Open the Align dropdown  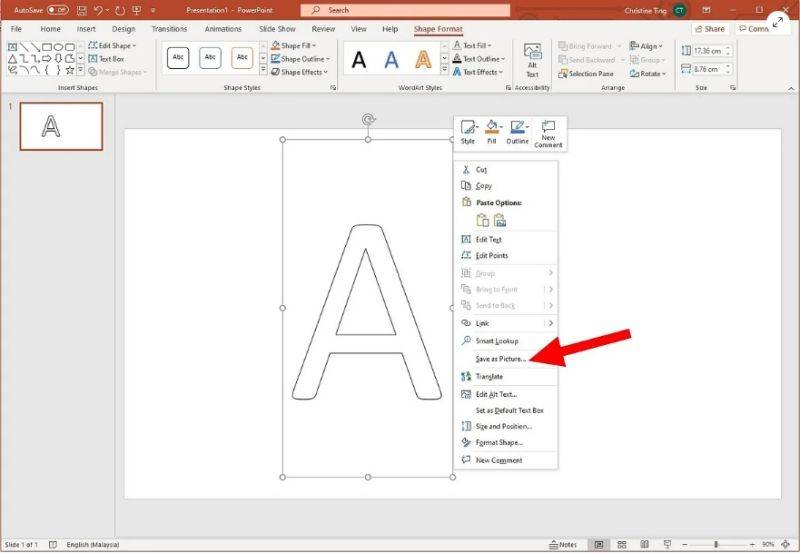coord(646,46)
